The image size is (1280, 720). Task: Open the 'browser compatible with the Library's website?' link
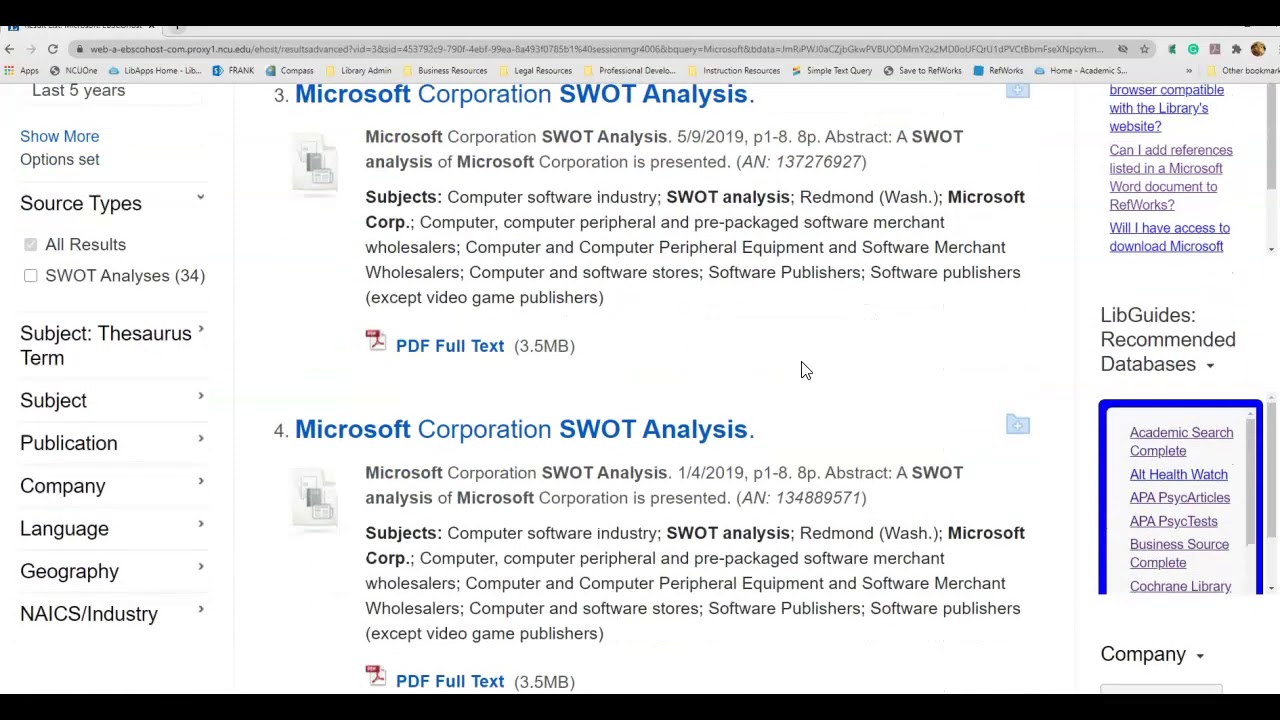click(1166, 108)
